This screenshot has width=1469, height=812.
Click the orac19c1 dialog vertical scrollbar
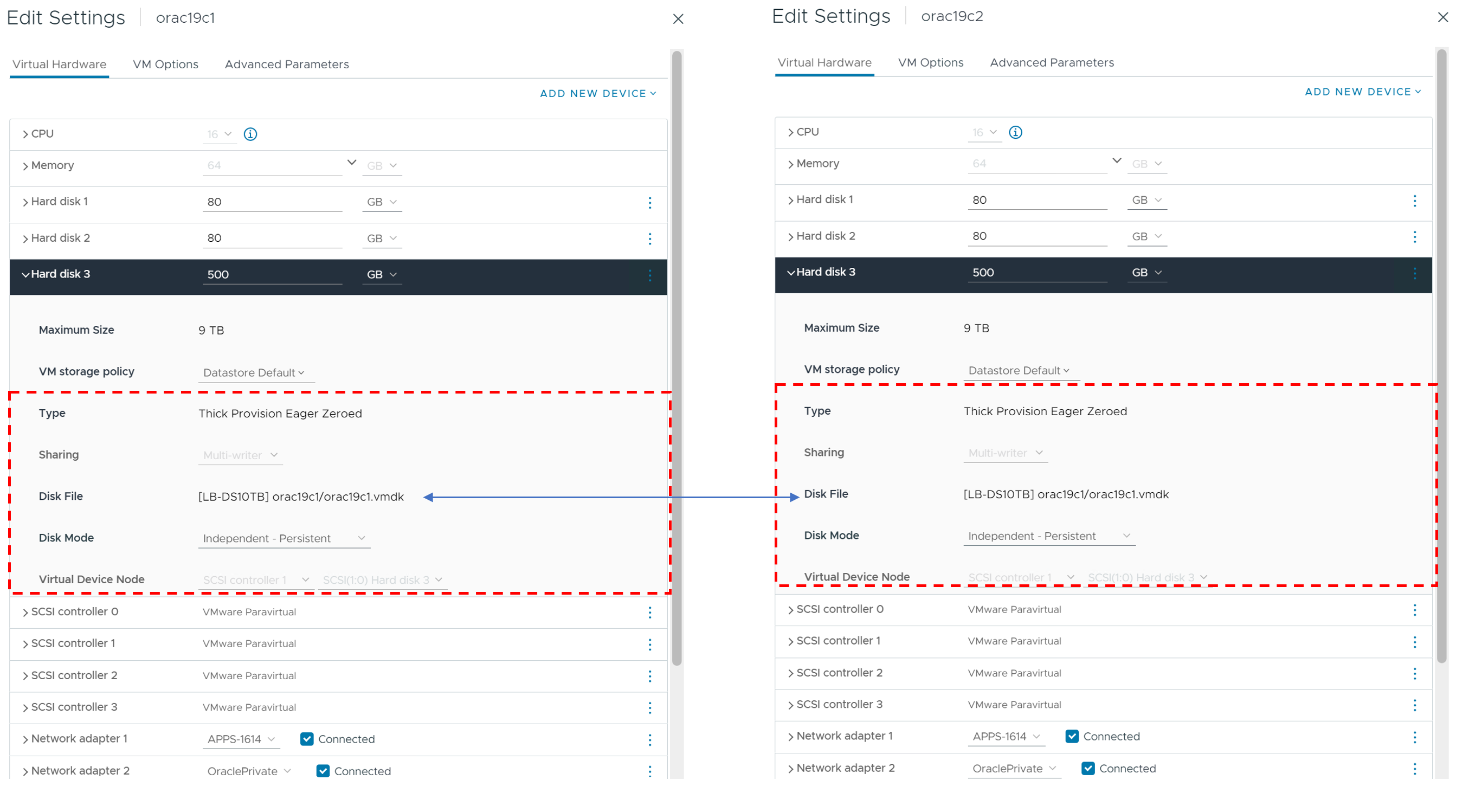tap(677, 359)
